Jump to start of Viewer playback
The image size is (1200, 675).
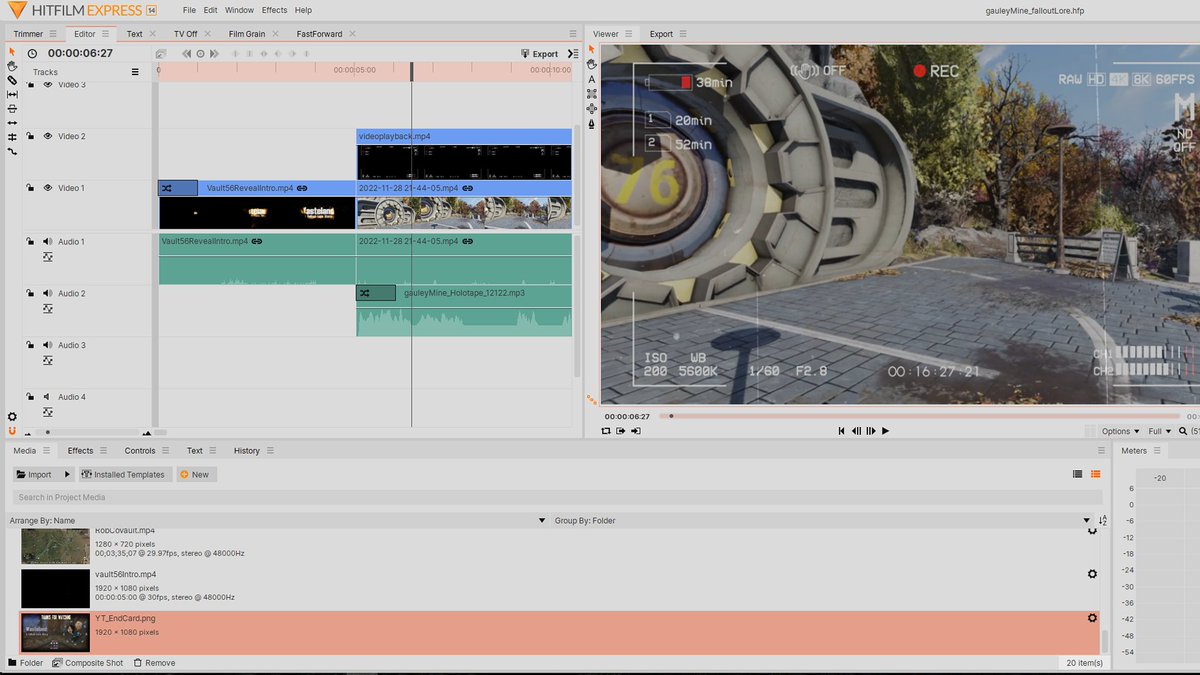842,431
